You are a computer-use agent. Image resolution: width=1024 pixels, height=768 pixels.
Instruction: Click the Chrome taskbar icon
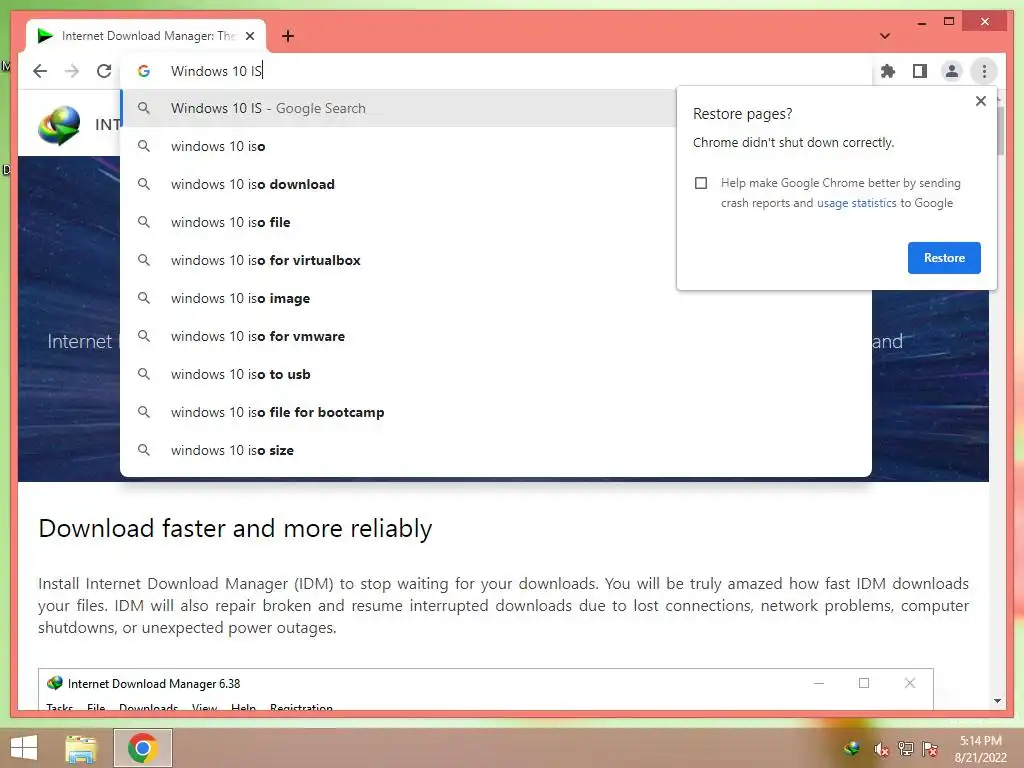[x=142, y=748]
